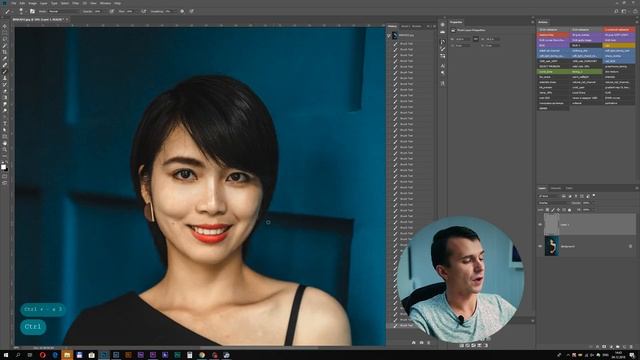Add layer mask in Layers panel
640x360 pixels.
click(x=604, y=347)
